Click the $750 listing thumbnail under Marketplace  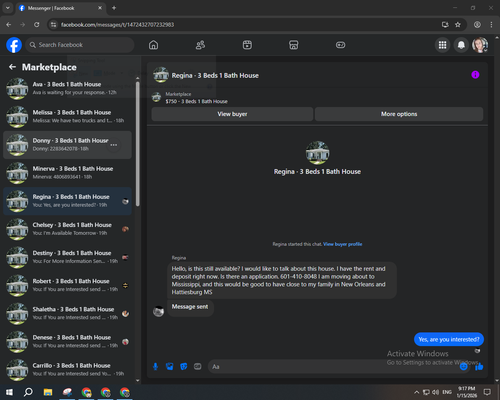click(156, 97)
